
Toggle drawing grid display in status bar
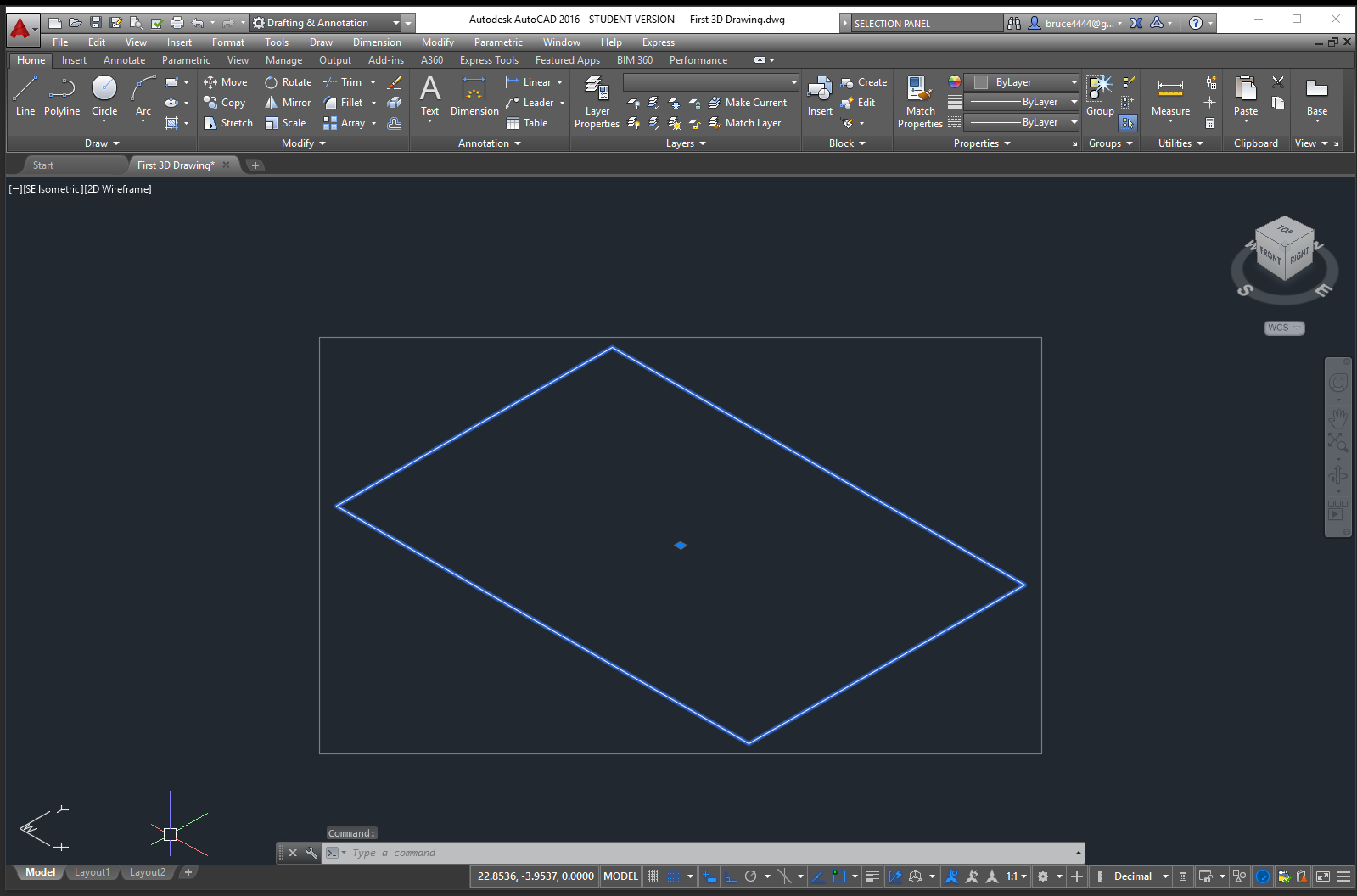click(x=653, y=876)
